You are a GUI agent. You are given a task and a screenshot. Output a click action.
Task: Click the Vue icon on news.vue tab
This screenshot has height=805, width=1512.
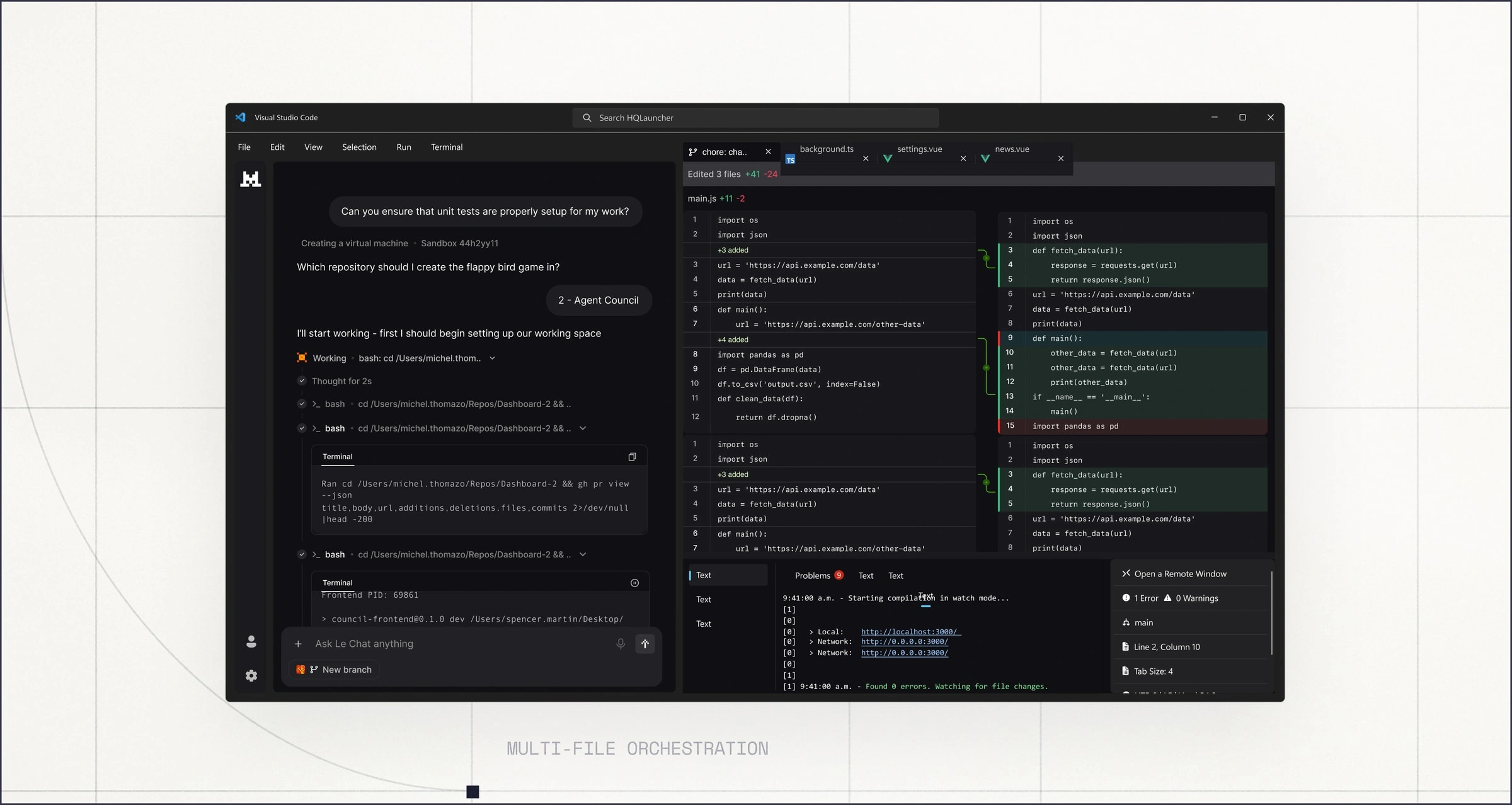tap(985, 159)
